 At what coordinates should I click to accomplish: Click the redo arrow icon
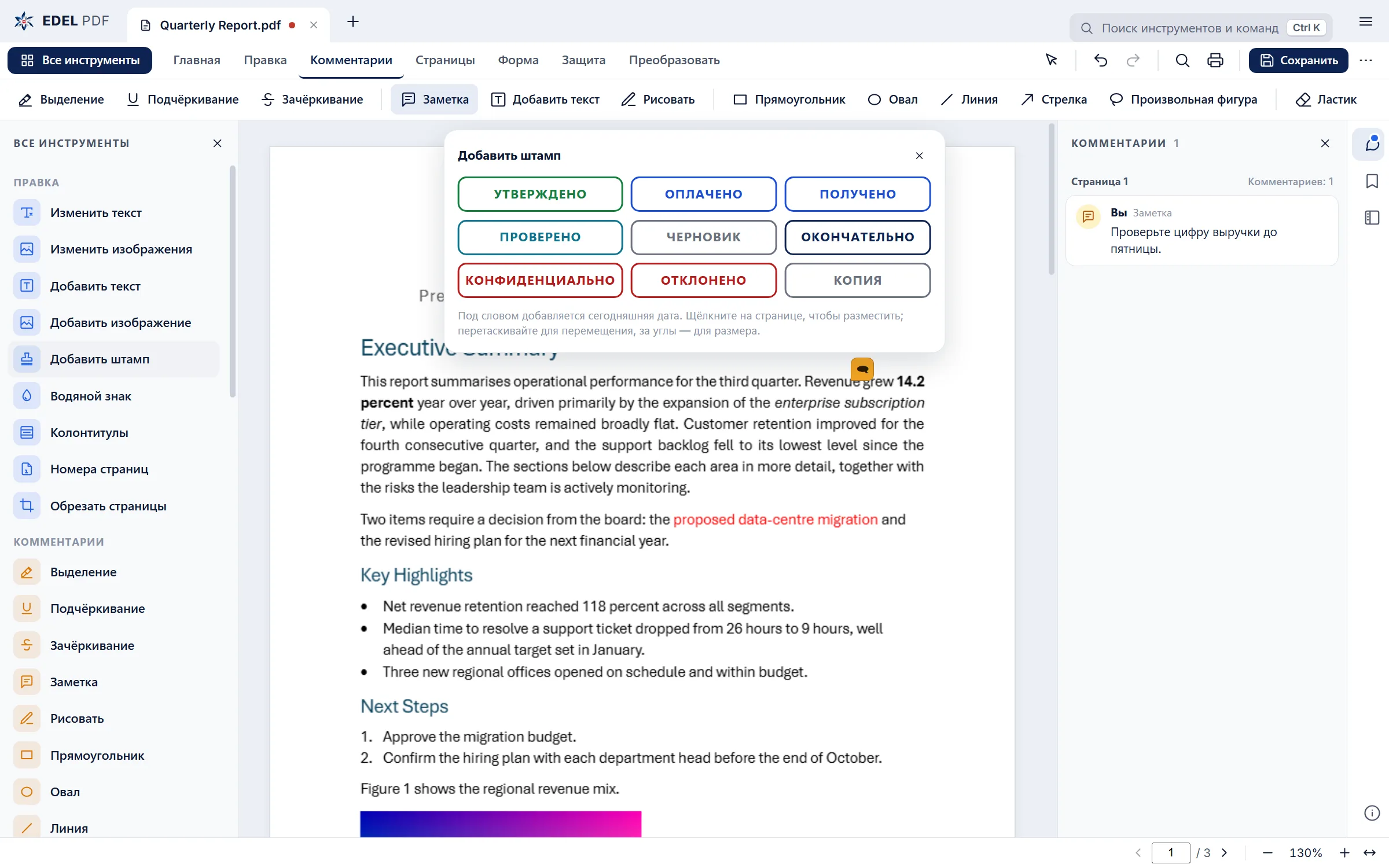[x=1133, y=60]
